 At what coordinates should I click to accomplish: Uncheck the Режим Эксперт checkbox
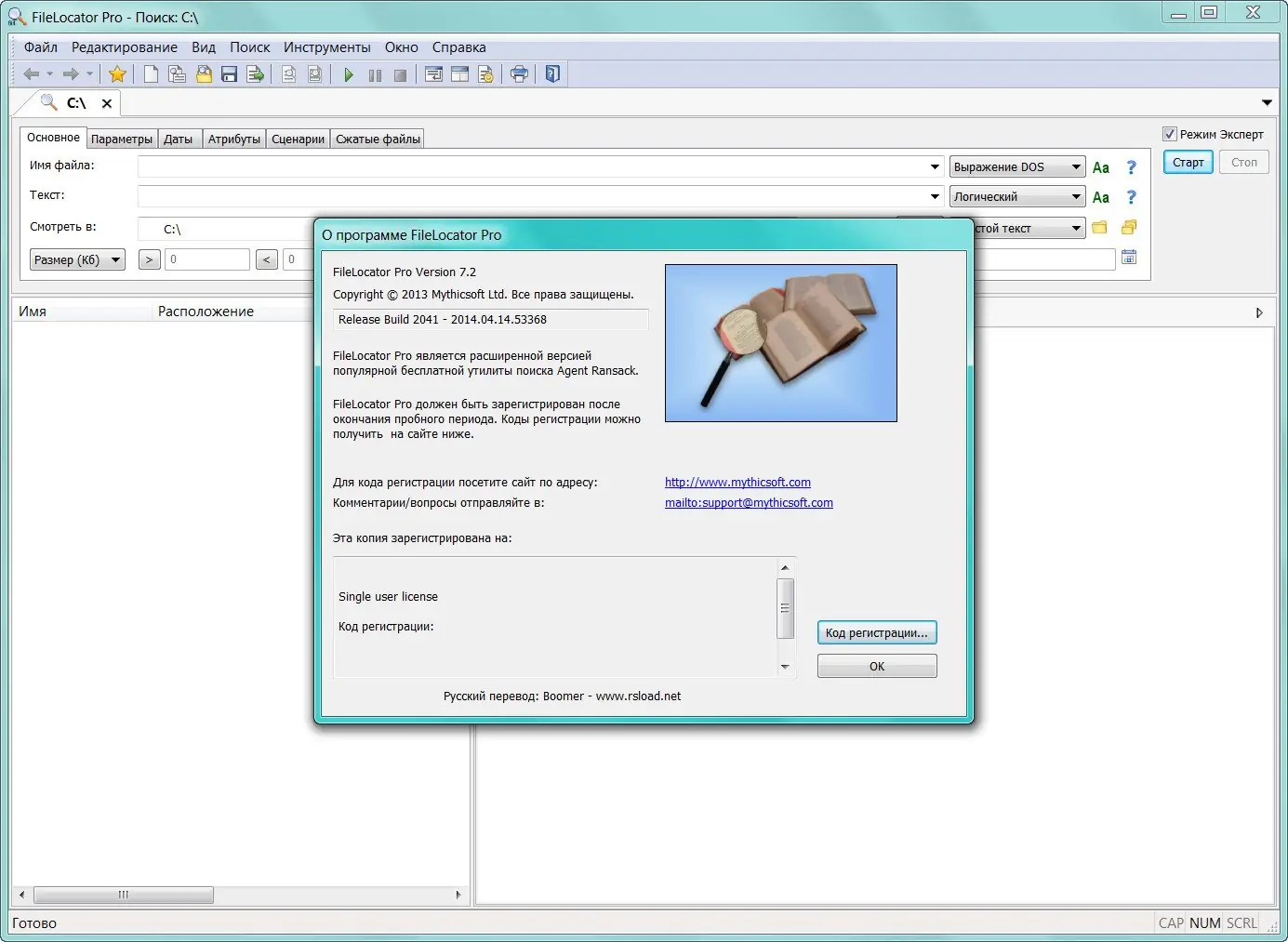pyautogui.click(x=1170, y=134)
